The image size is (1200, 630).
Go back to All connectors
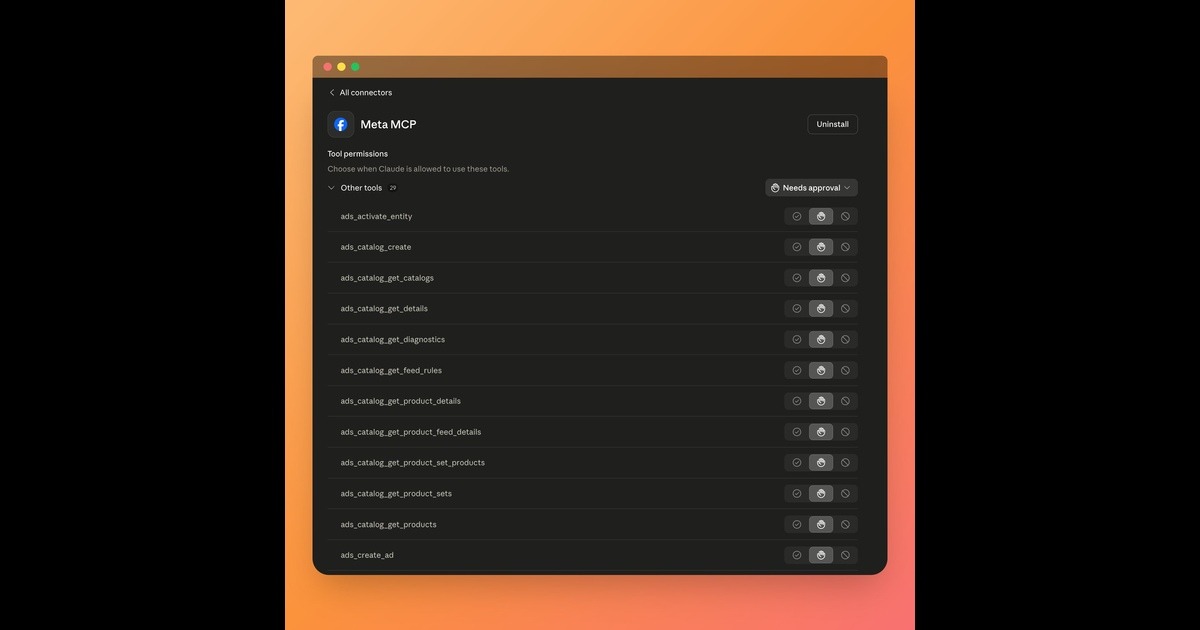point(360,93)
